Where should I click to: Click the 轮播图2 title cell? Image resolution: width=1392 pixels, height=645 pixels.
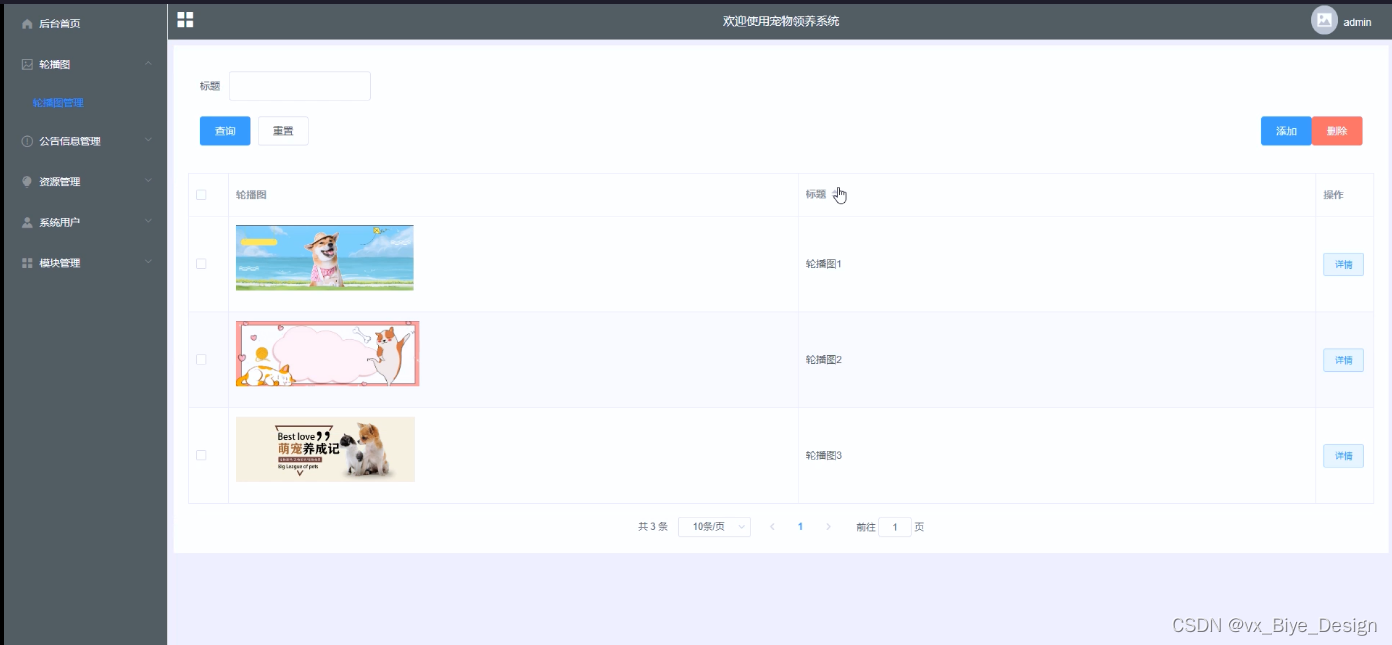(x=824, y=360)
